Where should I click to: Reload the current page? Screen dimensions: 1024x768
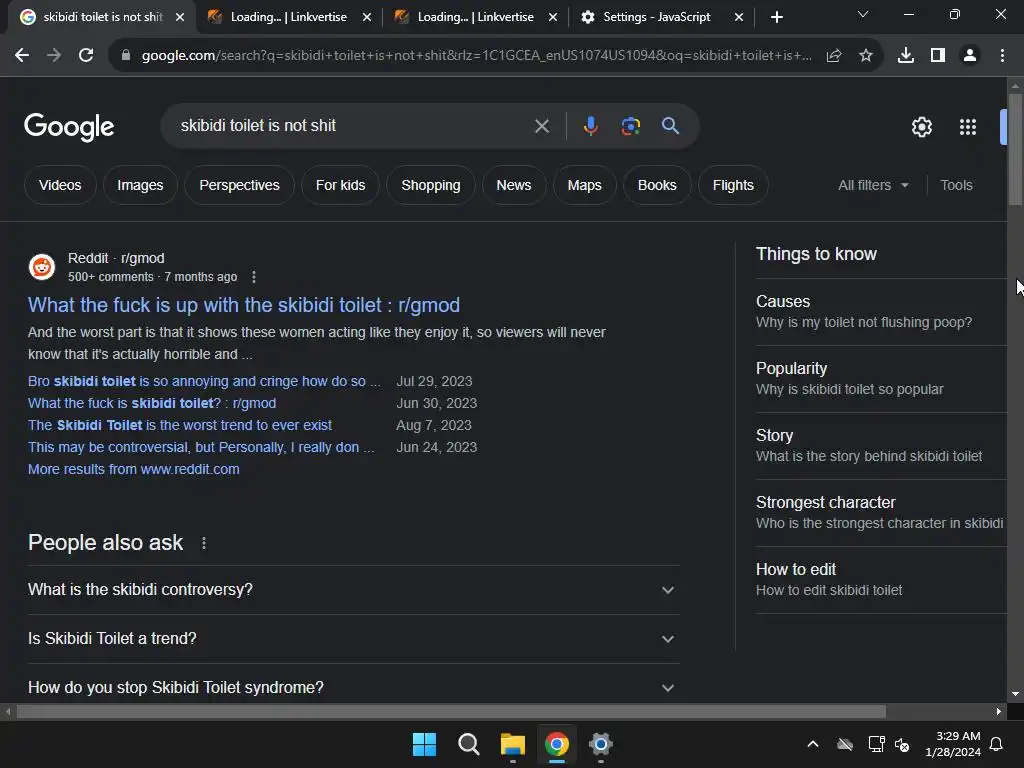86,56
